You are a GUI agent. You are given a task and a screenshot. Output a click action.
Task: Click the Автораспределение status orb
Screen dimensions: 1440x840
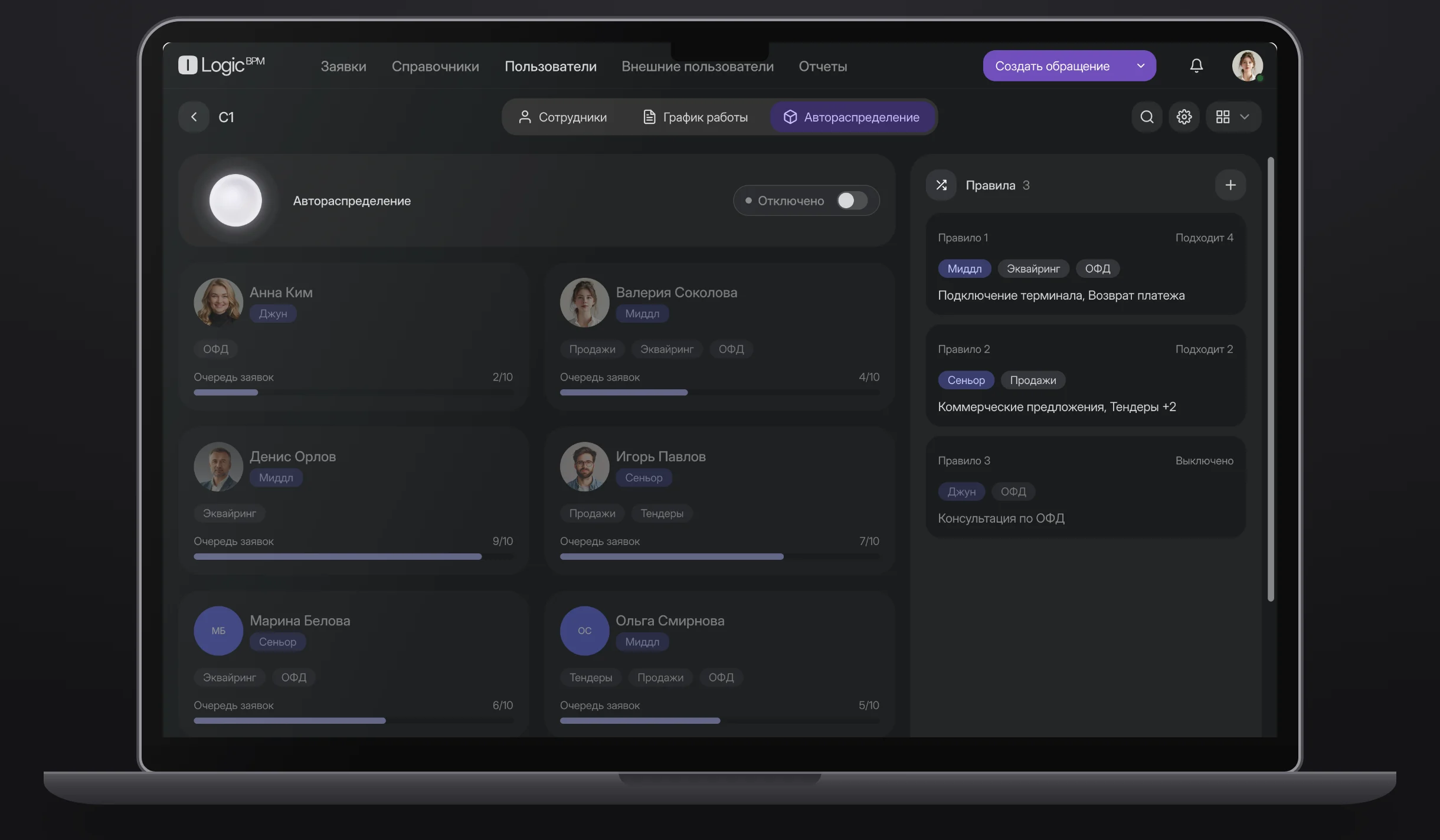pyautogui.click(x=235, y=201)
